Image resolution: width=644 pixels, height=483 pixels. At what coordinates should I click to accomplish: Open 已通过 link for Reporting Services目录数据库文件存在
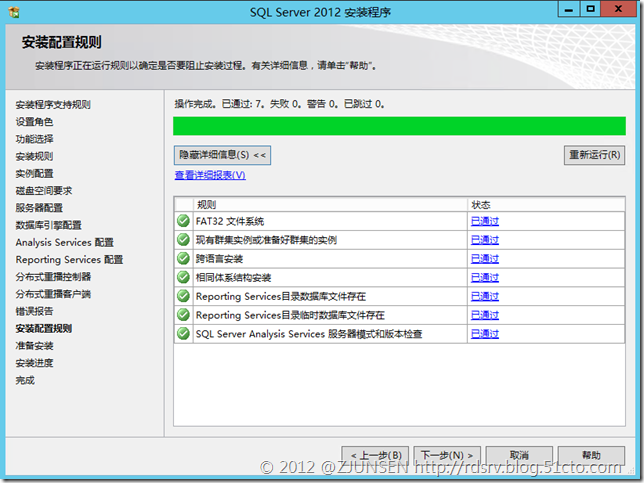pos(485,297)
